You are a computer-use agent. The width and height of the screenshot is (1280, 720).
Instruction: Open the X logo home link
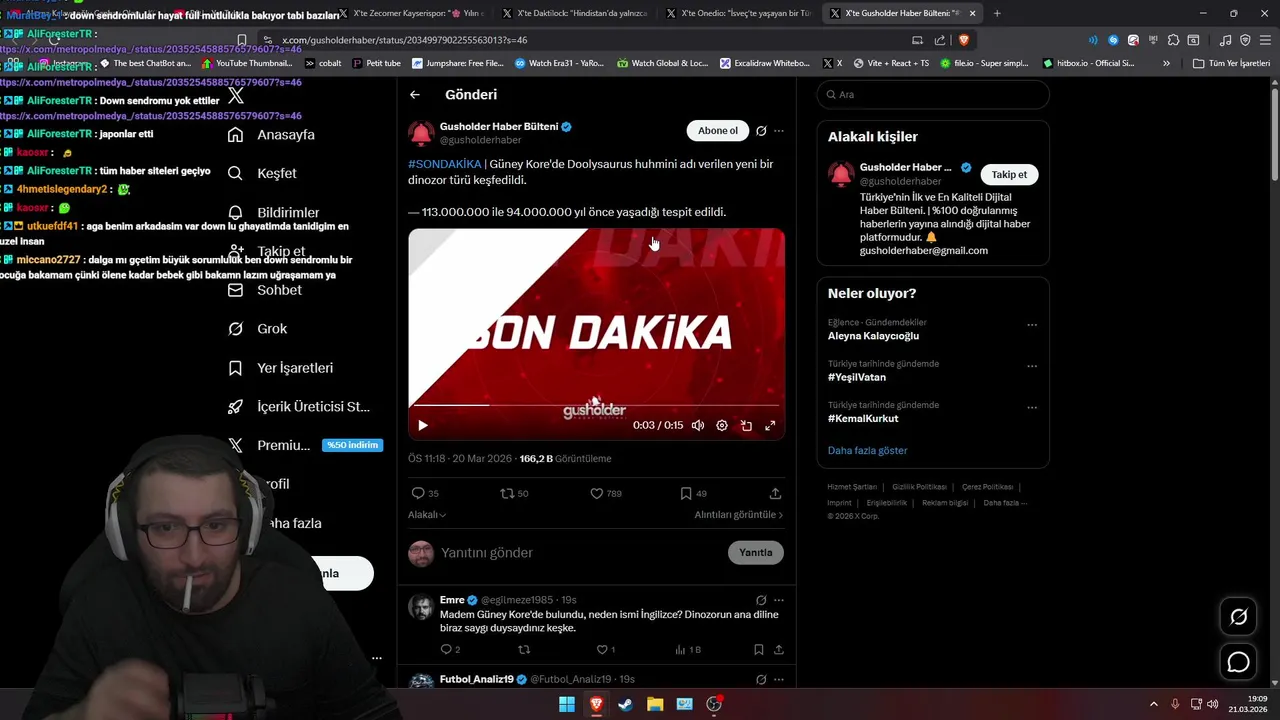(236, 96)
